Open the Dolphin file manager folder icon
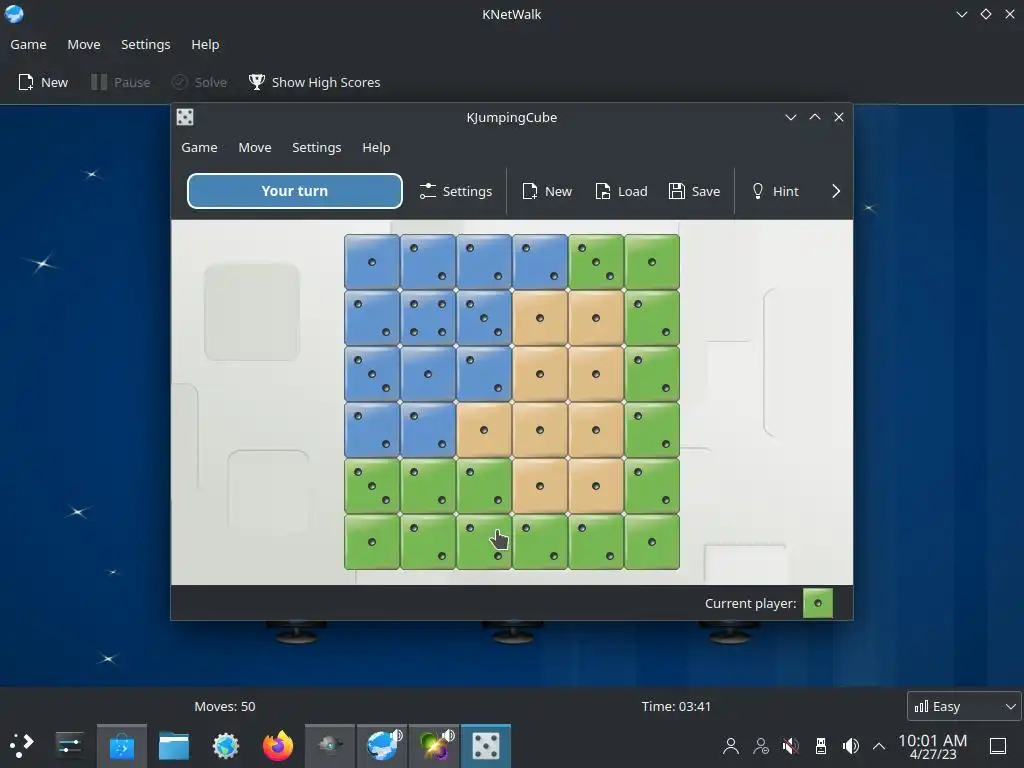The height and width of the screenshot is (768, 1024). [x=174, y=746]
